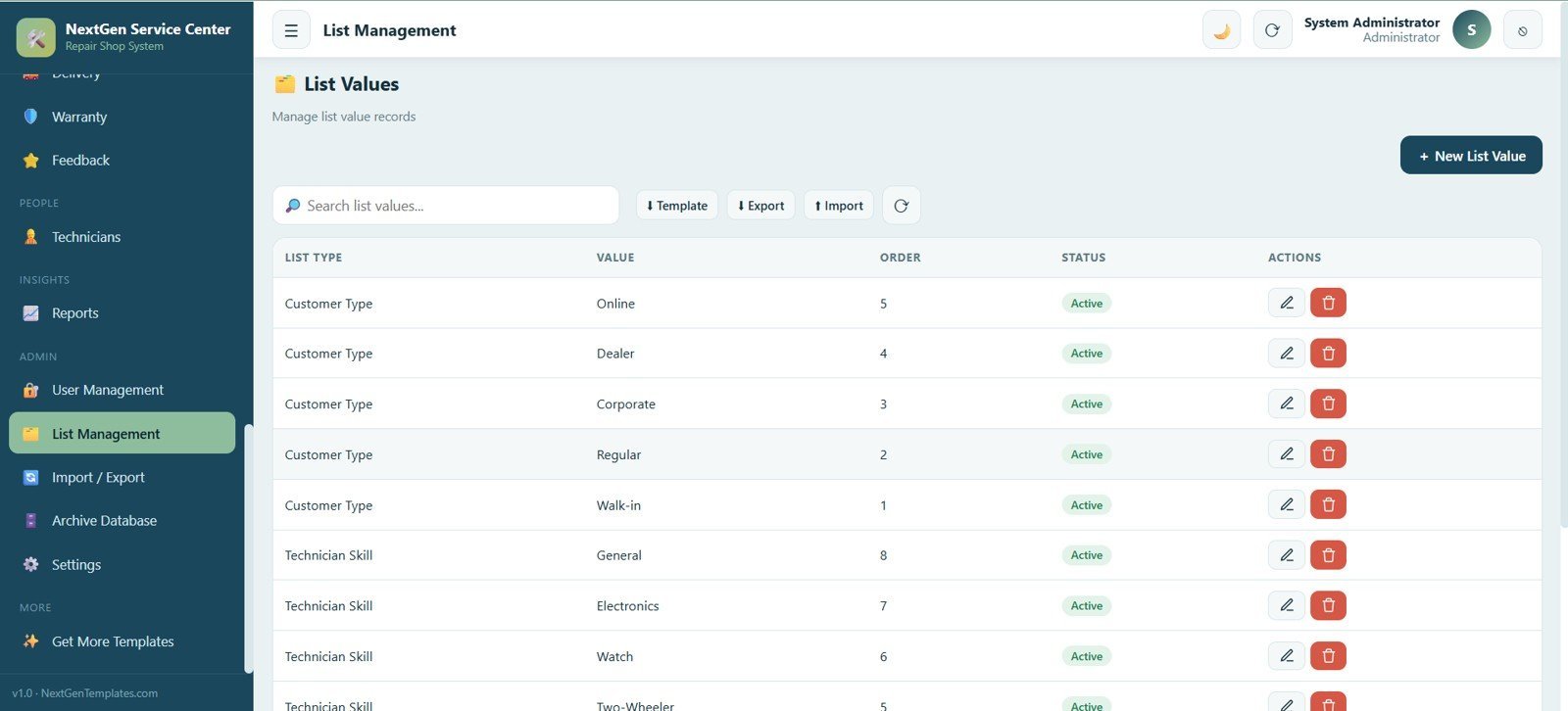Image resolution: width=1568 pixels, height=711 pixels.
Task: Edit the Regular row
Action: [x=1286, y=454]
